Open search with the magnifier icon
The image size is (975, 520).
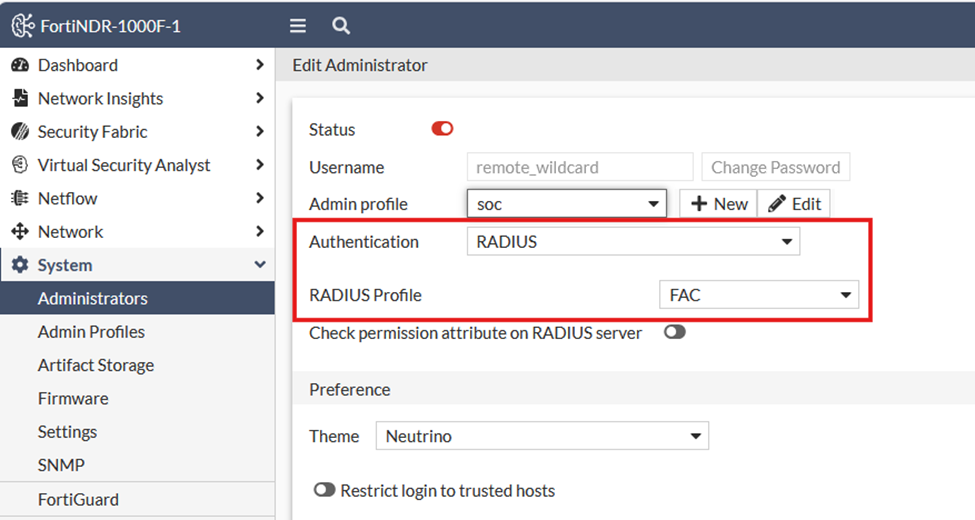pos(341,26)
